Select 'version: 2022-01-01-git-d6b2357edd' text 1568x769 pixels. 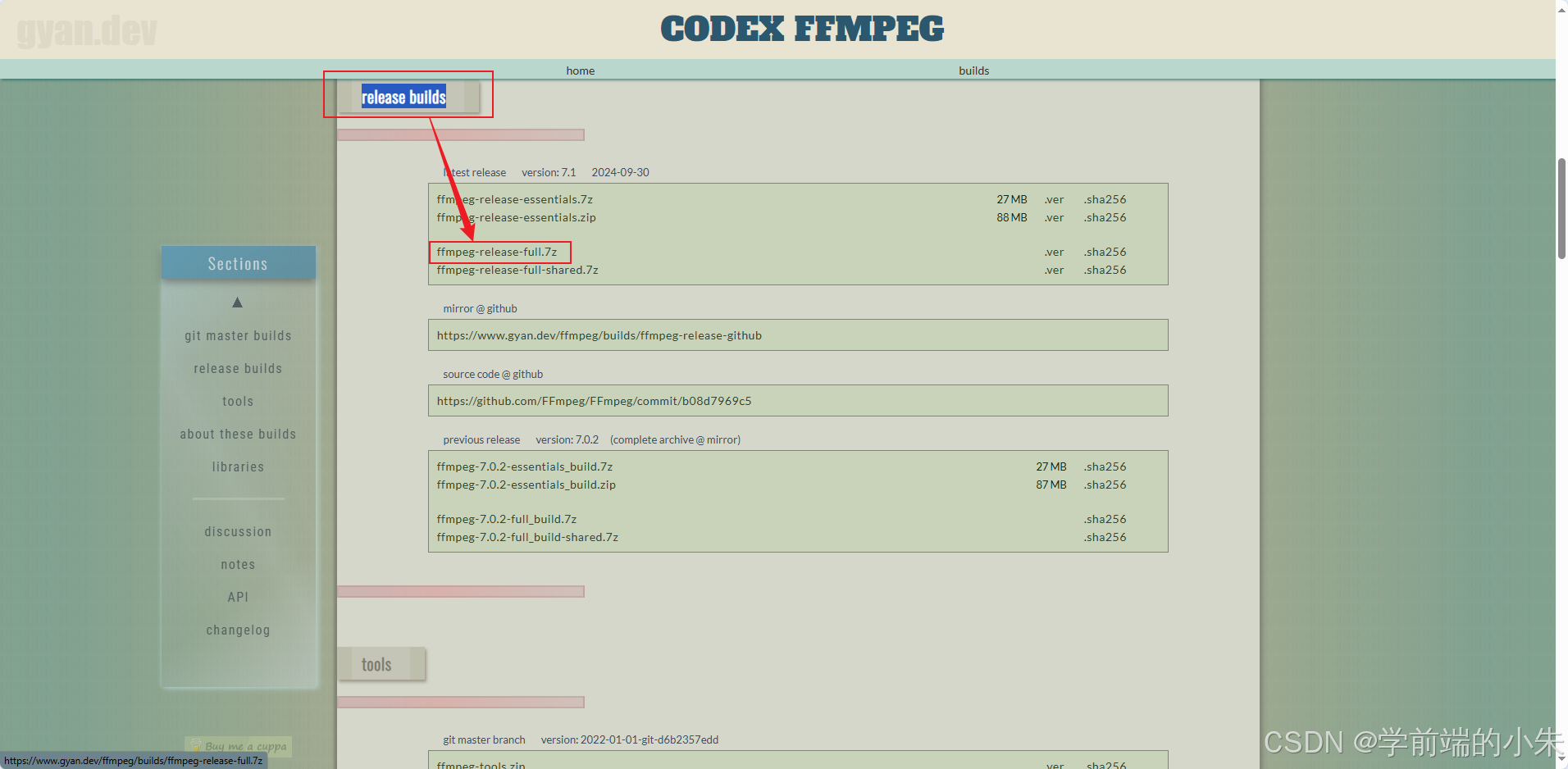tap(629, 739)
